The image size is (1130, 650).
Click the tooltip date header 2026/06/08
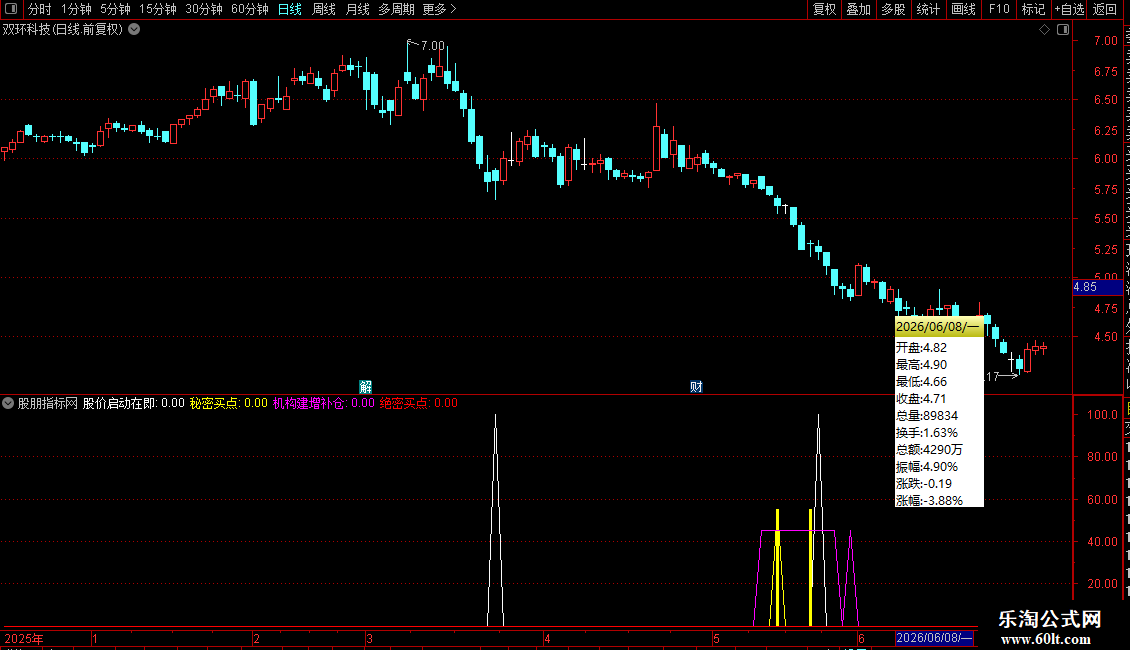pos(939,327)
